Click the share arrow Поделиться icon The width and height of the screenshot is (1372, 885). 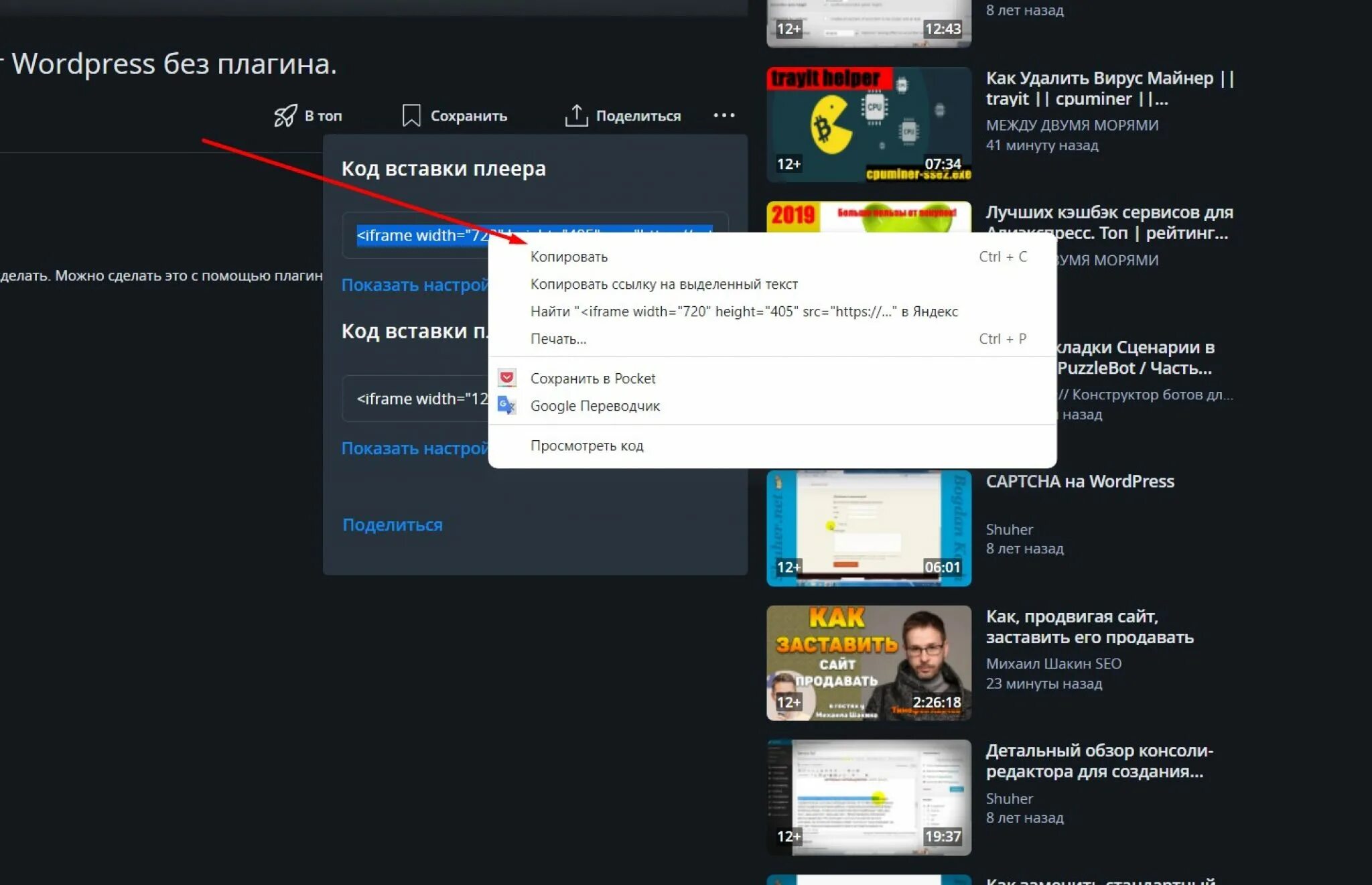(575, 115)
